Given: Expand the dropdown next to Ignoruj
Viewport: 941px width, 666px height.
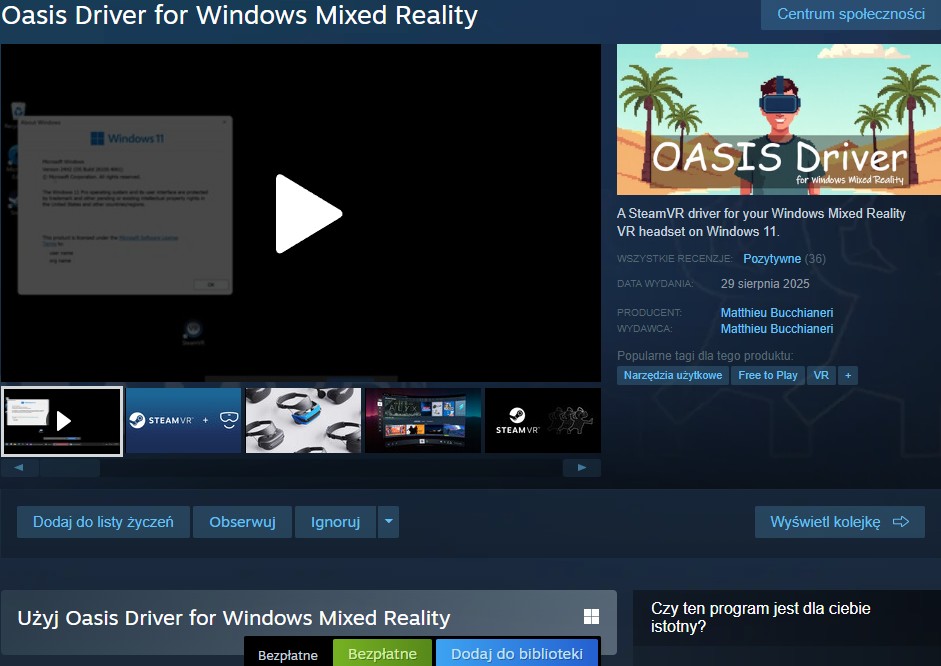Looking at the screenshot, I should pos(388,521).
